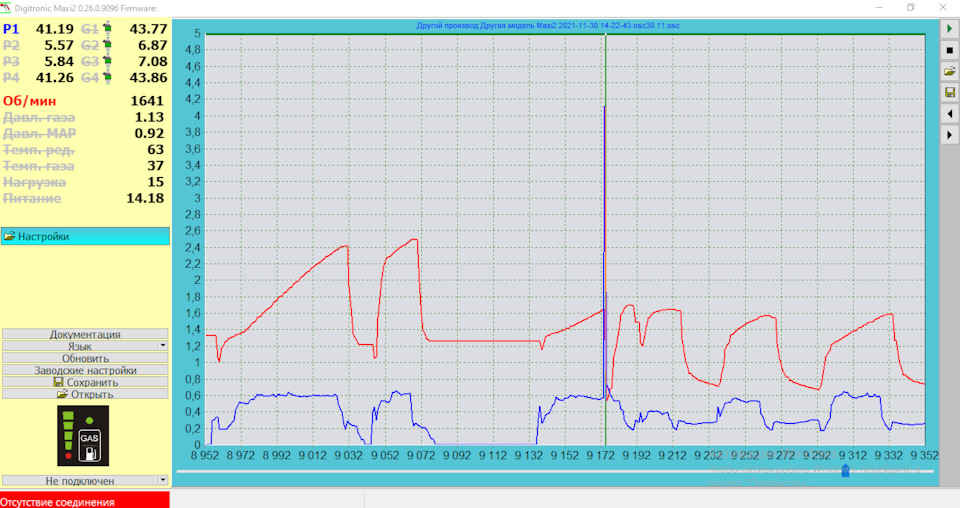Viewport: 960px width, 508px height.
Task: Minimize the Digitronic Maxi2 window
Action: (x=879, y=7)
